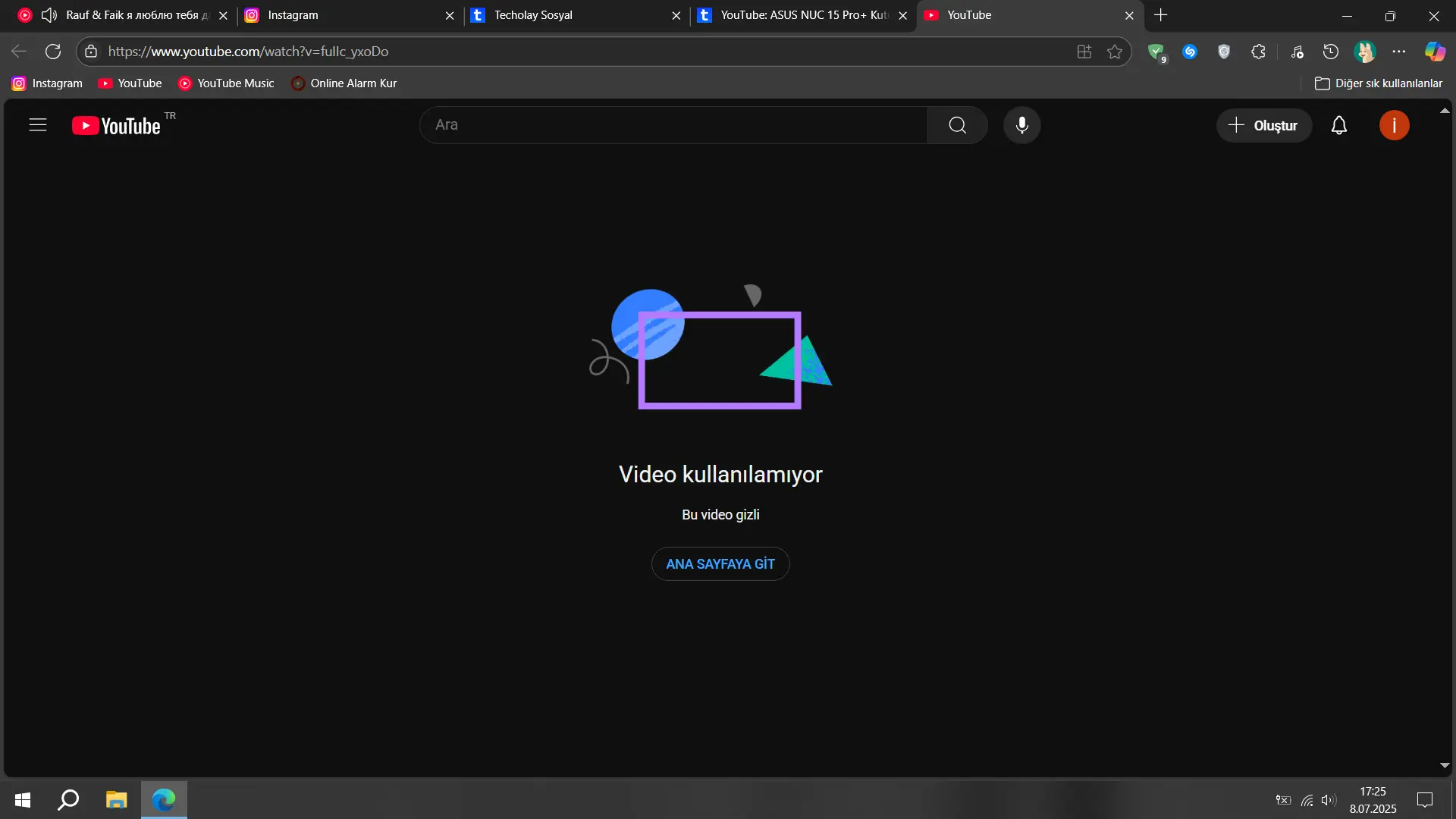The height and width of the screenshot is (819, 1456).
Task: Click into the Ara search field
Action: pyautogui.click(x=673, y=125)
